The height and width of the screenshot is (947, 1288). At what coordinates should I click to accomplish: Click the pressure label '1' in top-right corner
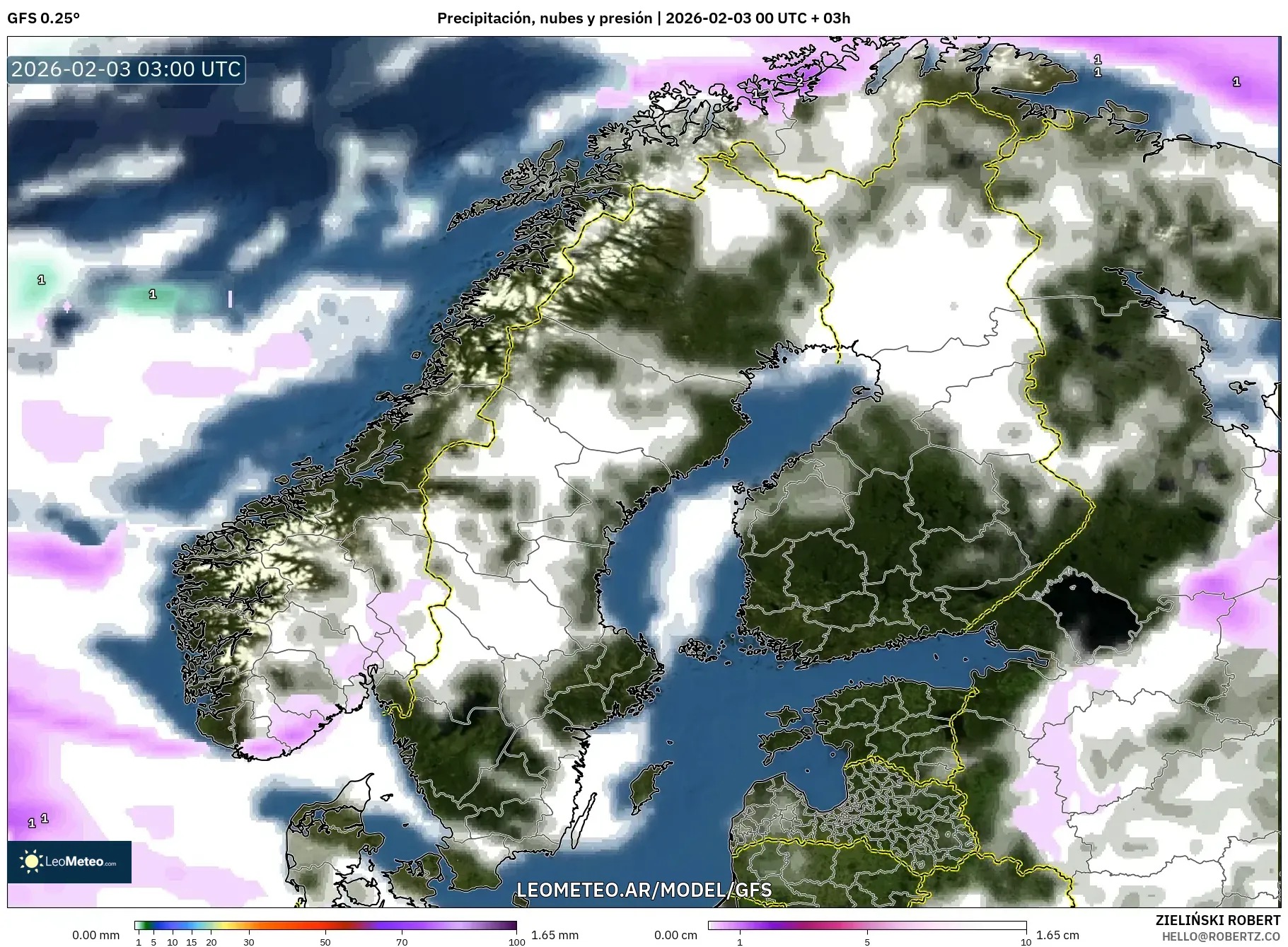pyautogui.click(x=1236, y=81)
